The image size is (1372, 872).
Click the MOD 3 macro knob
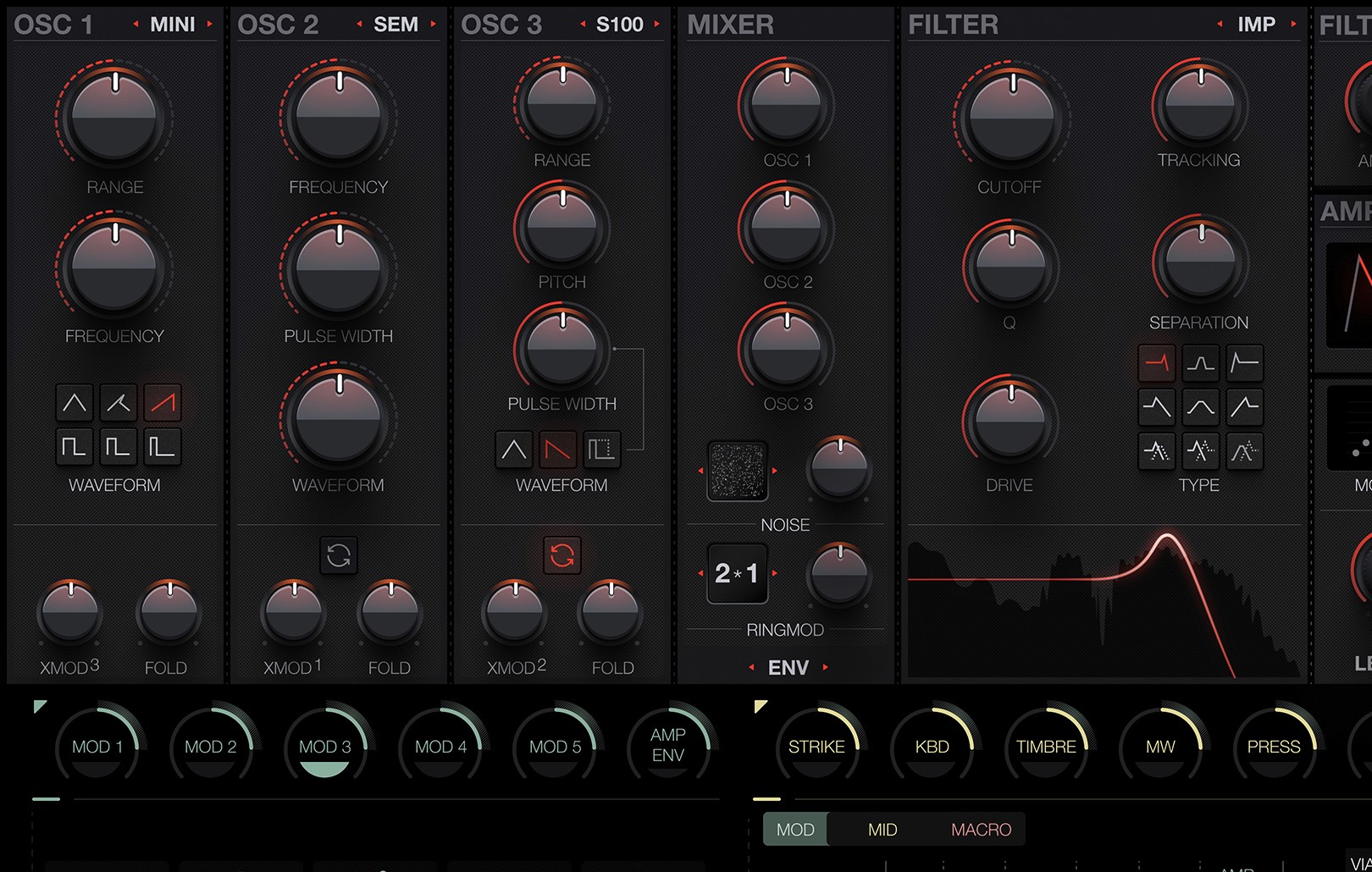[x=325, y=747]
